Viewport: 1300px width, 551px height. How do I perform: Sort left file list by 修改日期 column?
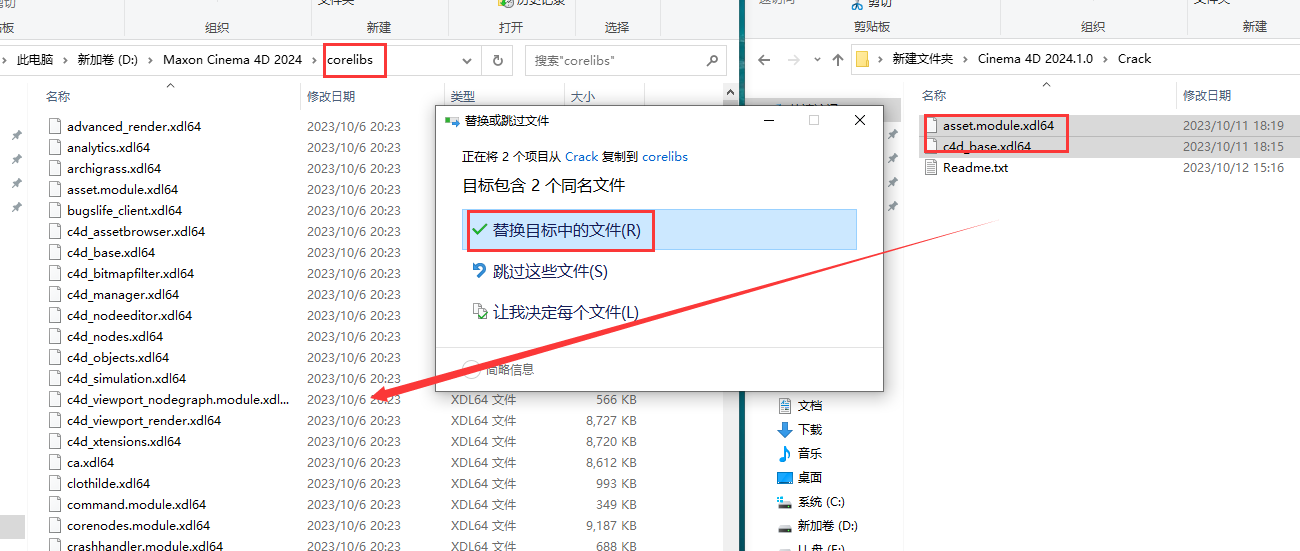(331, 97)
